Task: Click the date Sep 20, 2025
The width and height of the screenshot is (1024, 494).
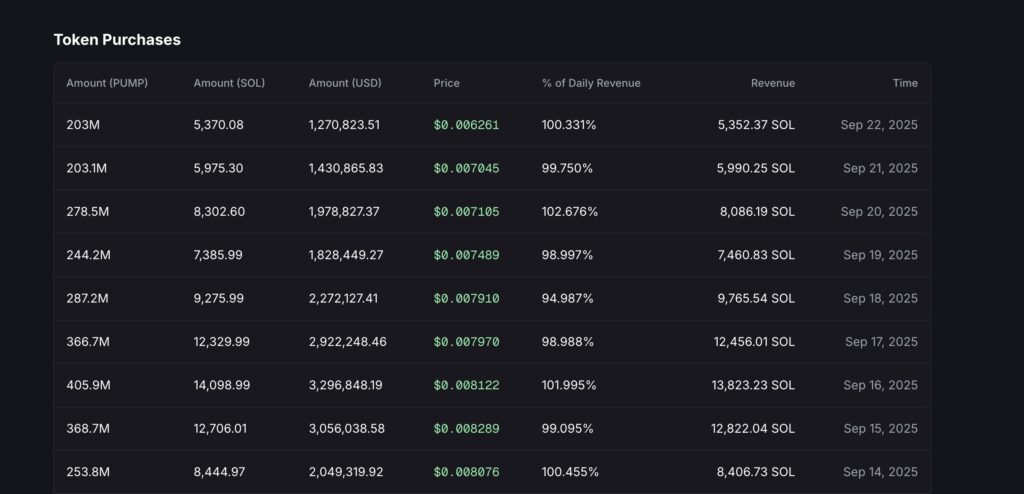Action: (x=879, y=212)
